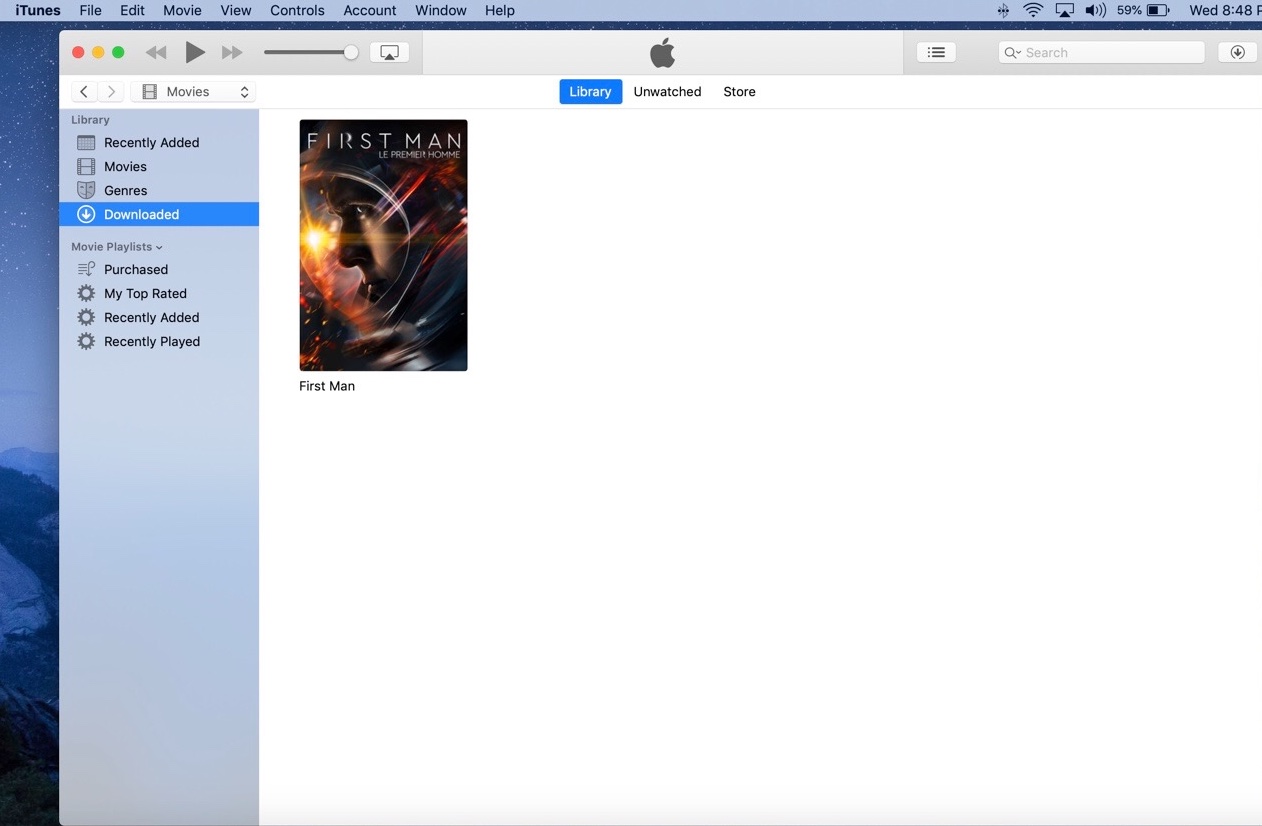Click the Play button in the toolbar
Image resolution: width=1262 pixels, height=826 pixels.
(x=195, y=52)
